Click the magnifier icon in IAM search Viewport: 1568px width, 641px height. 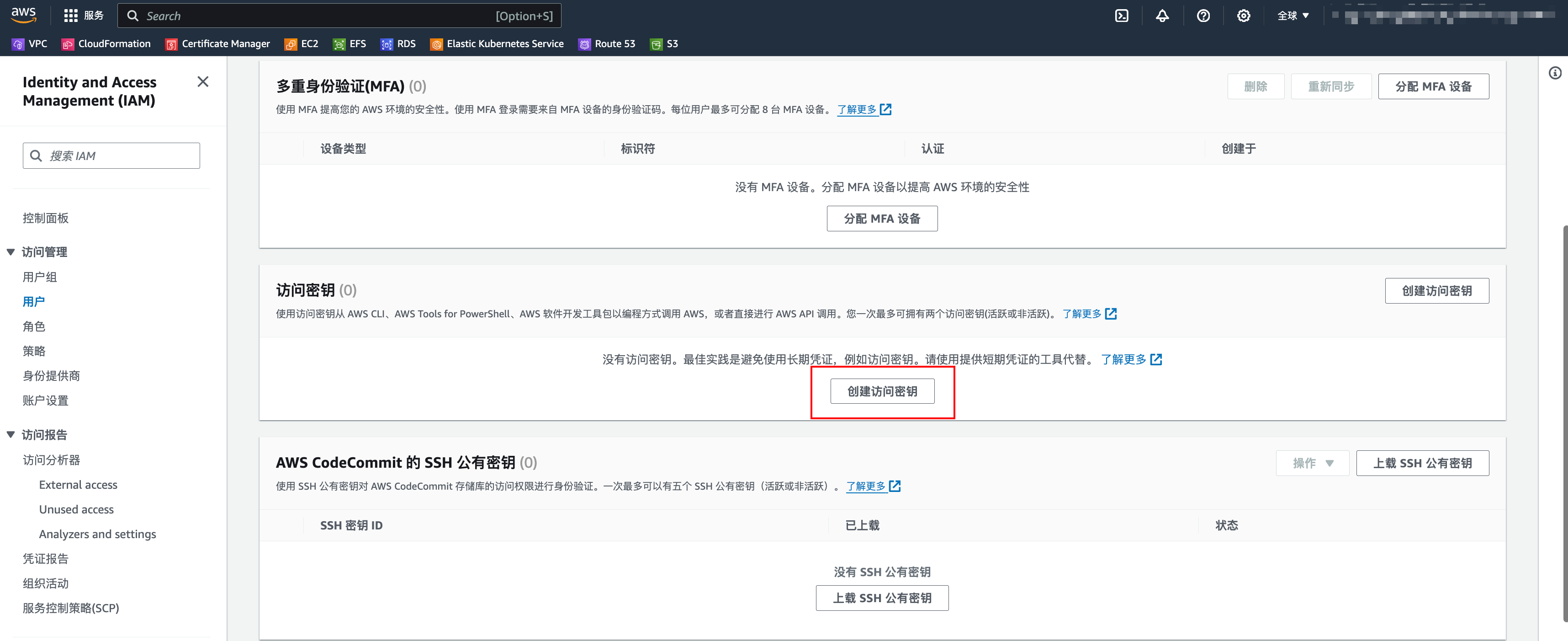click(x=36, y=156)
